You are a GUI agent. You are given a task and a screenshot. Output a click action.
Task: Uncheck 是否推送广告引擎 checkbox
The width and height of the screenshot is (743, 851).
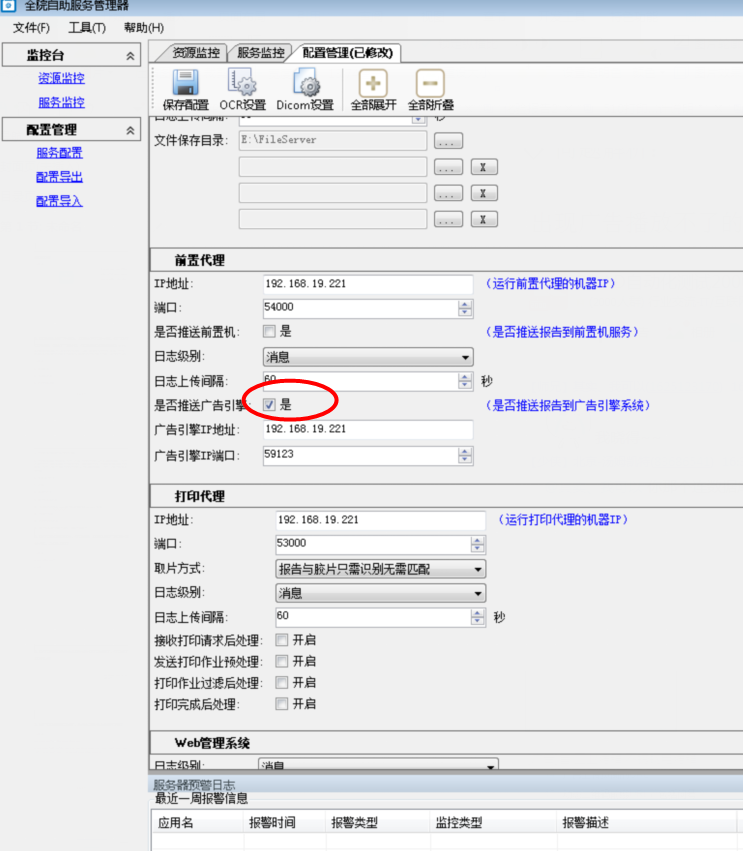coord(269,405)
